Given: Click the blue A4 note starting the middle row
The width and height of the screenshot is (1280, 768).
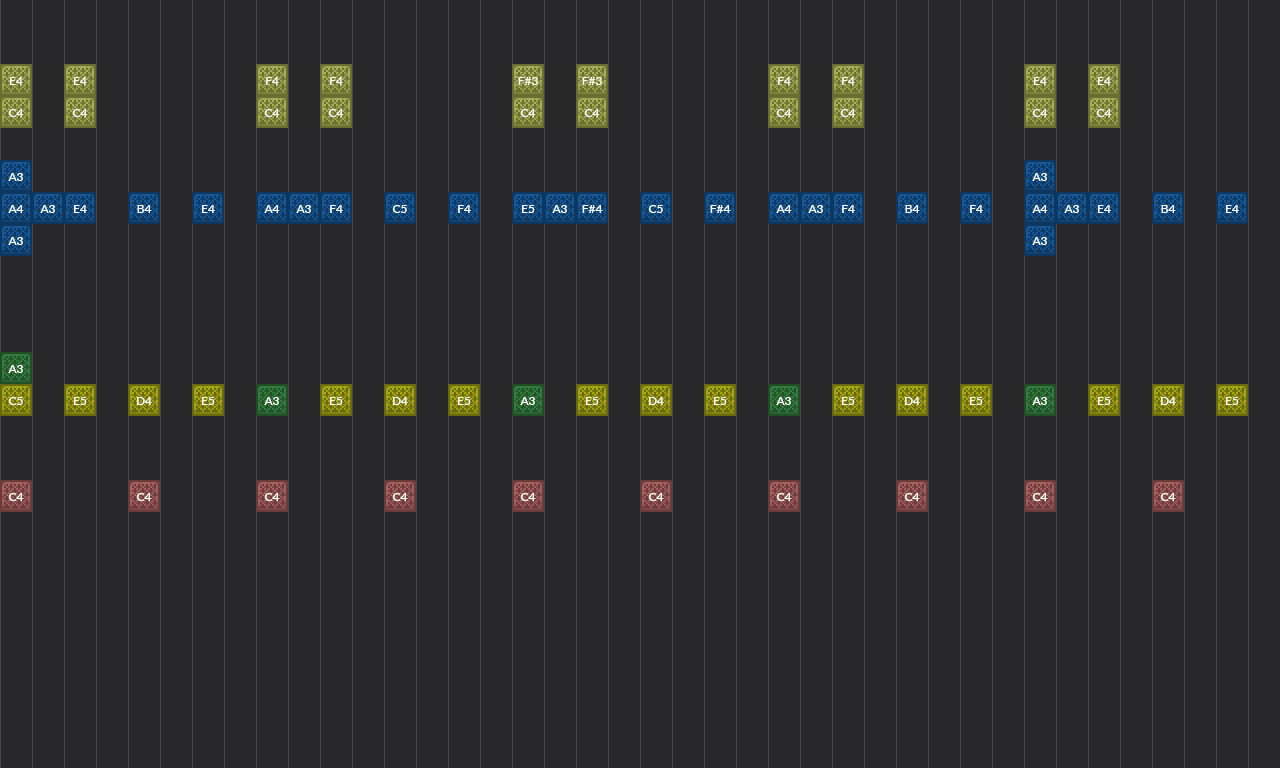Looking at the screenshot, I should pos(16,208).
